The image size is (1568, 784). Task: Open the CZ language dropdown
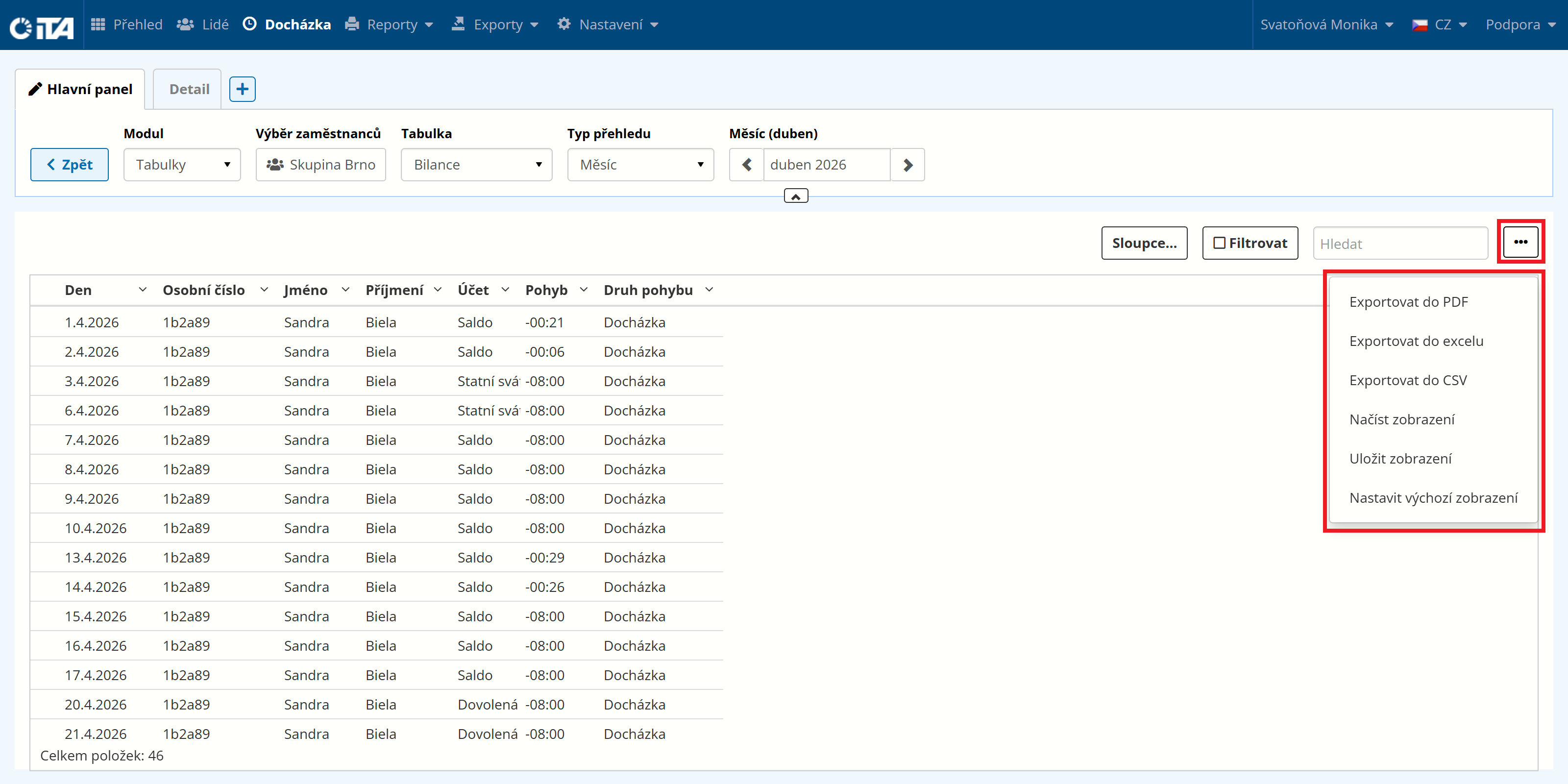[x=1440, y=24]
